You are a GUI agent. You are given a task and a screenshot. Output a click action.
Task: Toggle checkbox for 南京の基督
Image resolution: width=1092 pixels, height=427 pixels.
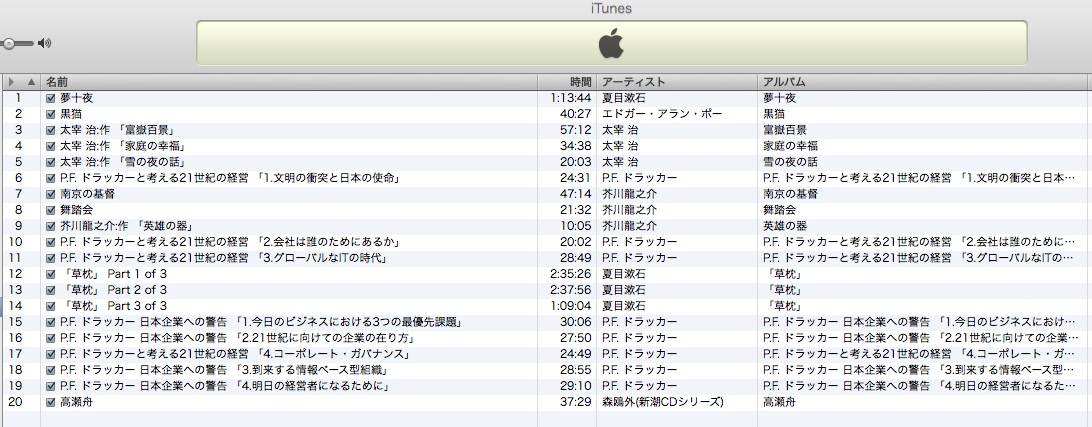50,194
